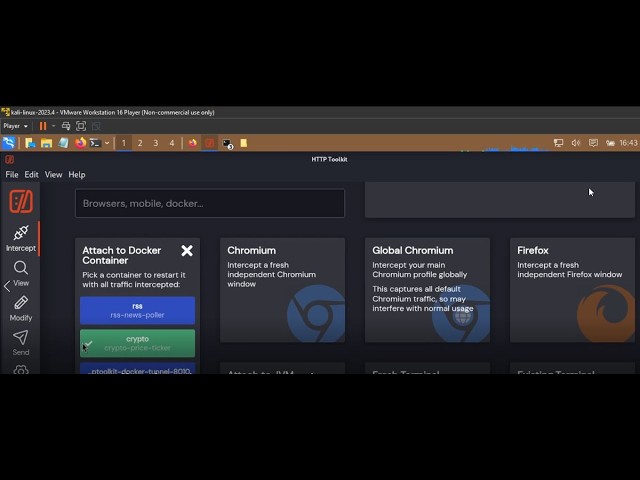Launch terminal emulator from Kali panel
The width and height of the screenshot is (640, 480).
pos(96,143)
